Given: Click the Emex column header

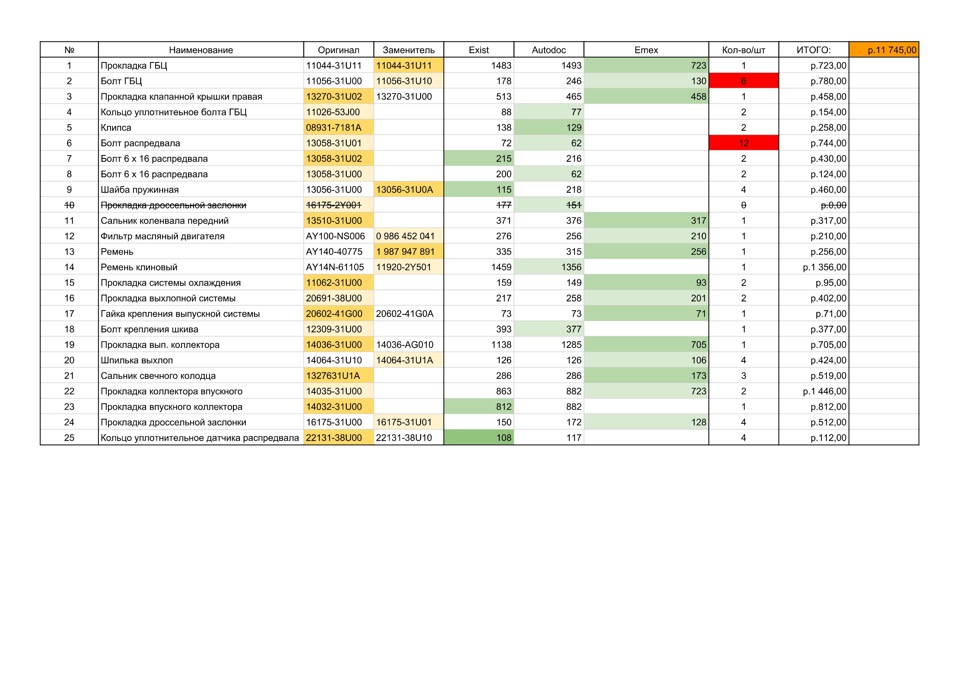Looking at the screenshot, I should 646,50.
